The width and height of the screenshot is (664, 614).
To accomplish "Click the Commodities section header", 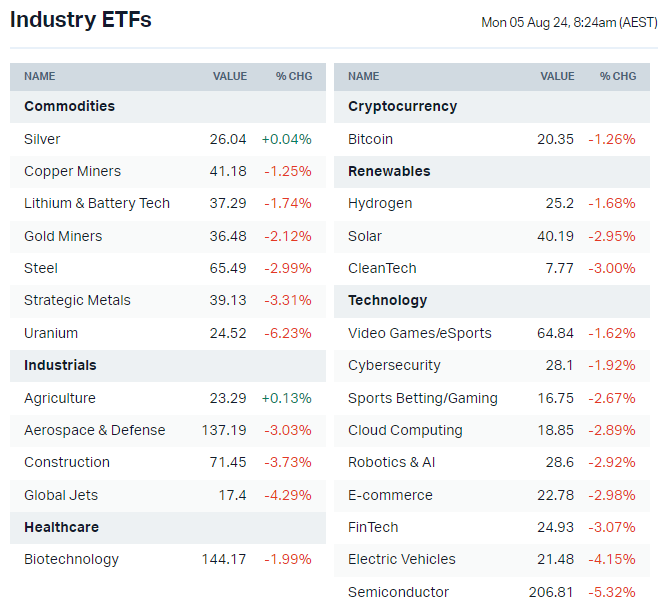I will point(69,106).
